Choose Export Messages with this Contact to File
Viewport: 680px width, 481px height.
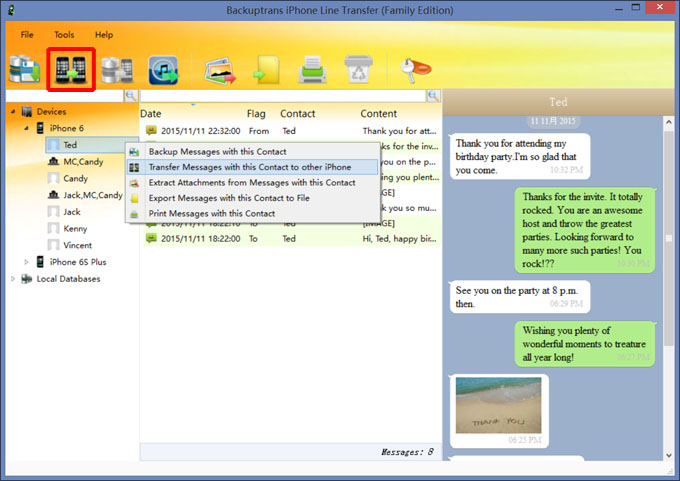click(x=252, y=198)
